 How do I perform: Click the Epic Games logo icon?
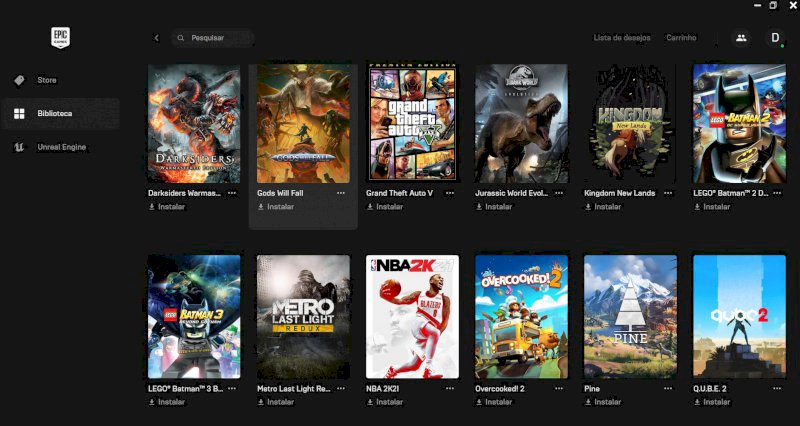[x=60, y=38]
